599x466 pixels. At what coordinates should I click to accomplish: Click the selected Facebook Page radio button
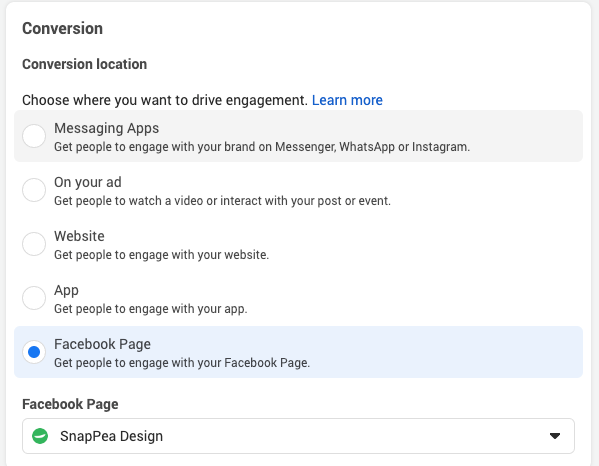[34, 352]
